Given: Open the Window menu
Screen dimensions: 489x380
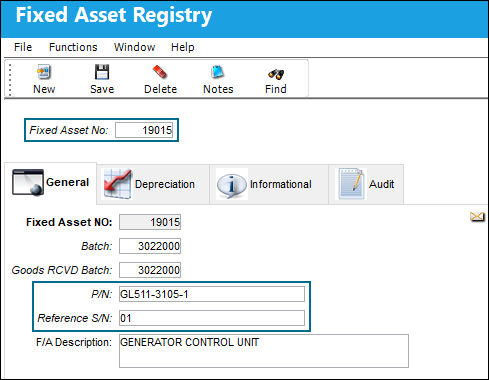Looking at the screenshot, I should coord(134,47).
